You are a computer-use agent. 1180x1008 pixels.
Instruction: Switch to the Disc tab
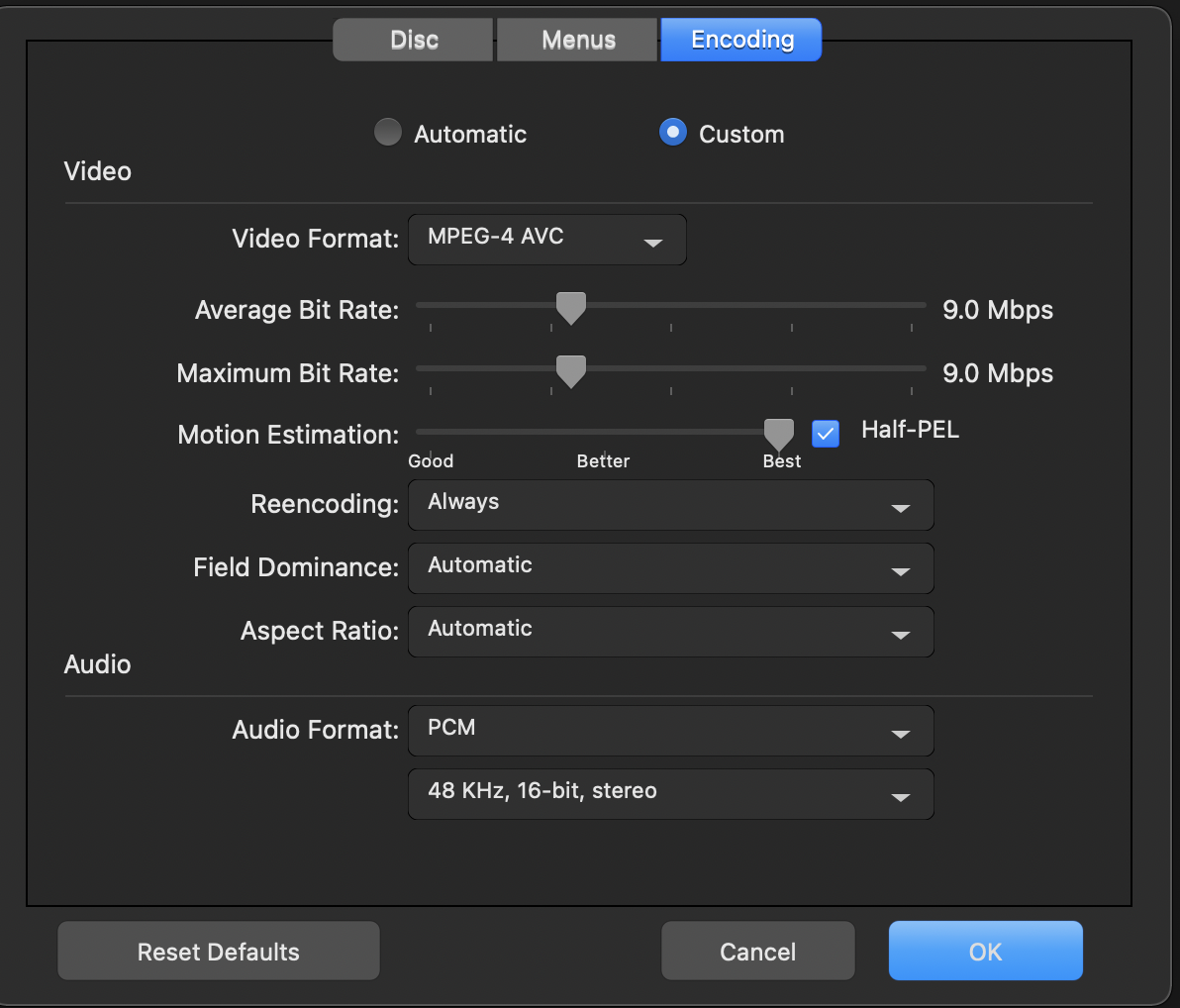(x=413, y=40)
